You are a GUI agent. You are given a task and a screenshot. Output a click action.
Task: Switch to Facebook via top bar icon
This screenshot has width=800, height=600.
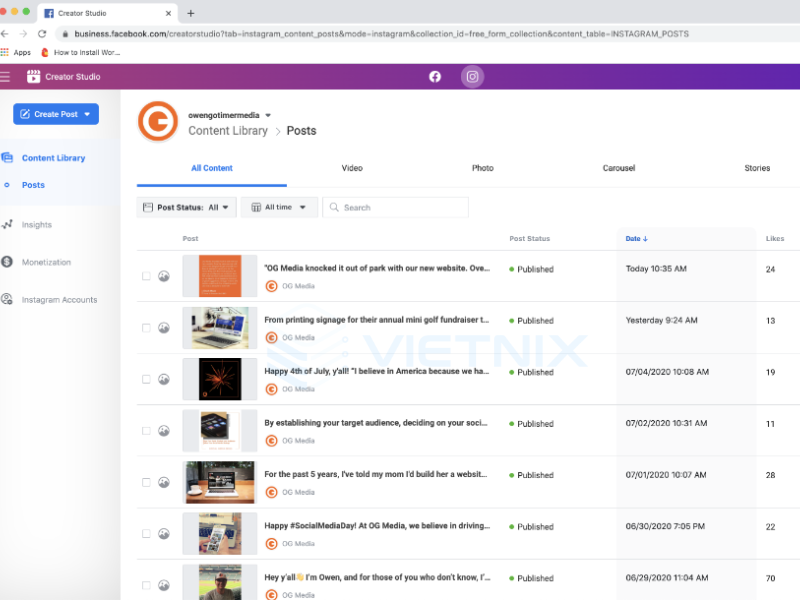click(x=435, y=77)
